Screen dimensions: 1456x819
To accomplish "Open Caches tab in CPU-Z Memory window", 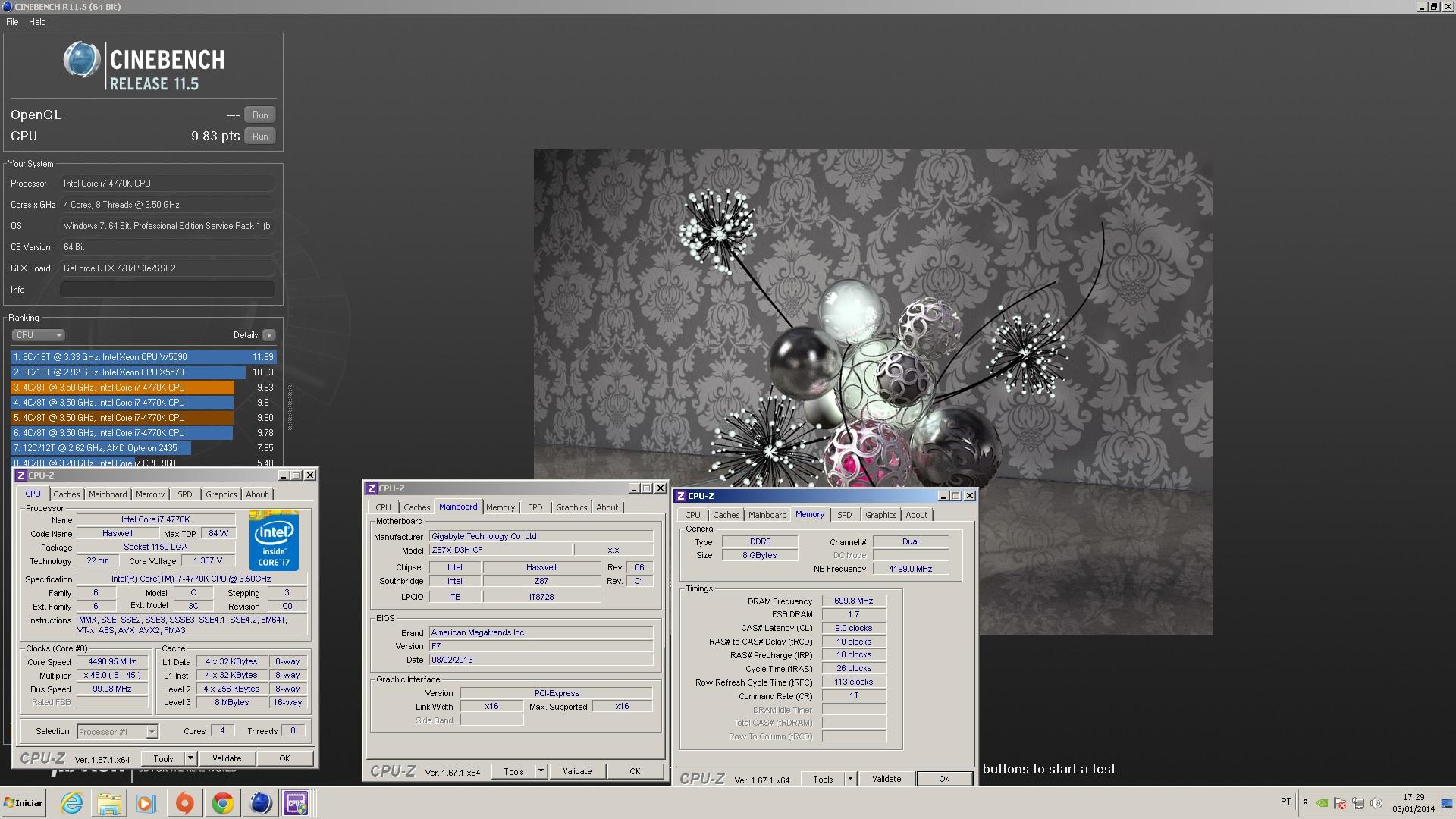I will [x=726, y=515].
